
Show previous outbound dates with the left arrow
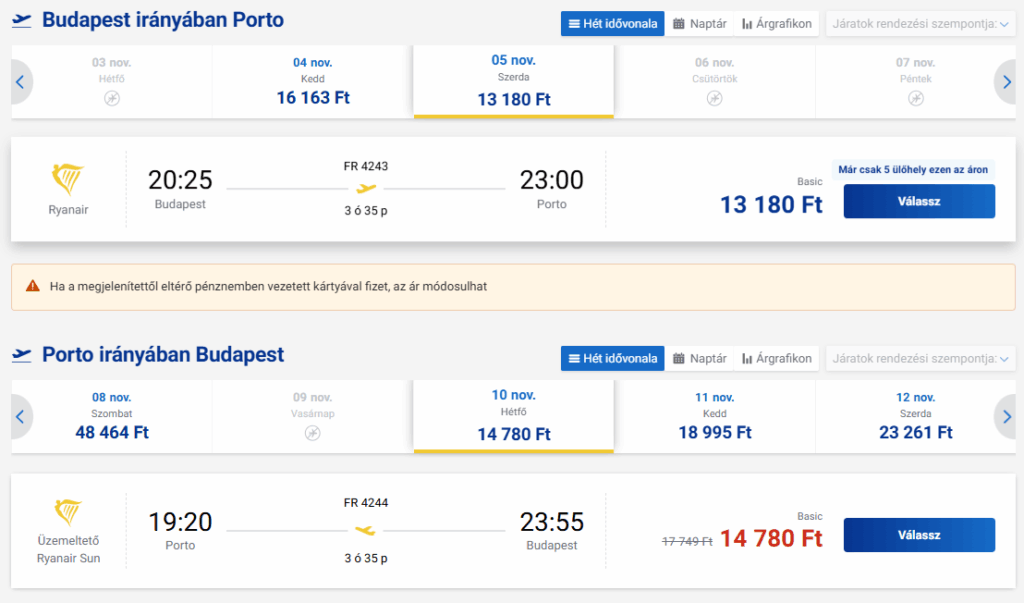tap(20, 82)
